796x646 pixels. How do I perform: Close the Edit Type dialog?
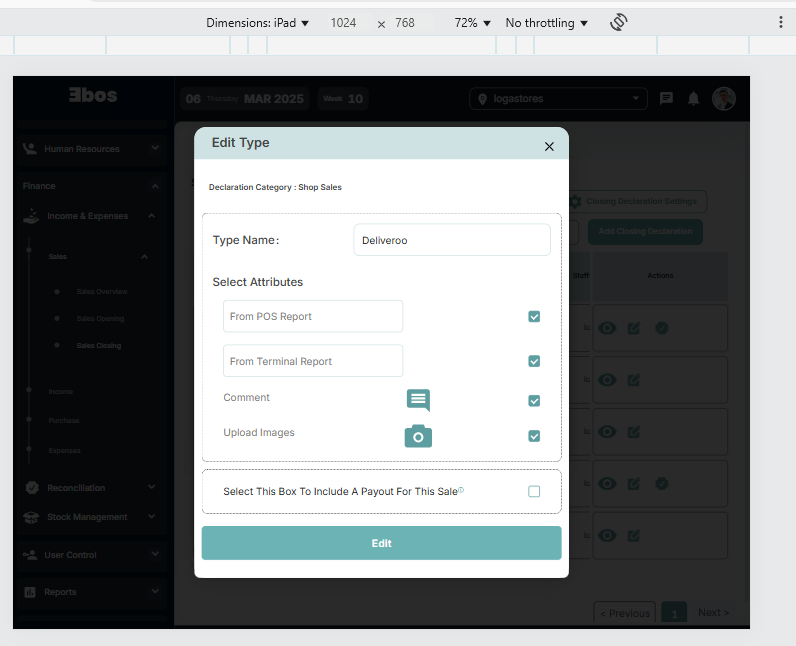(x=549, y=147)
